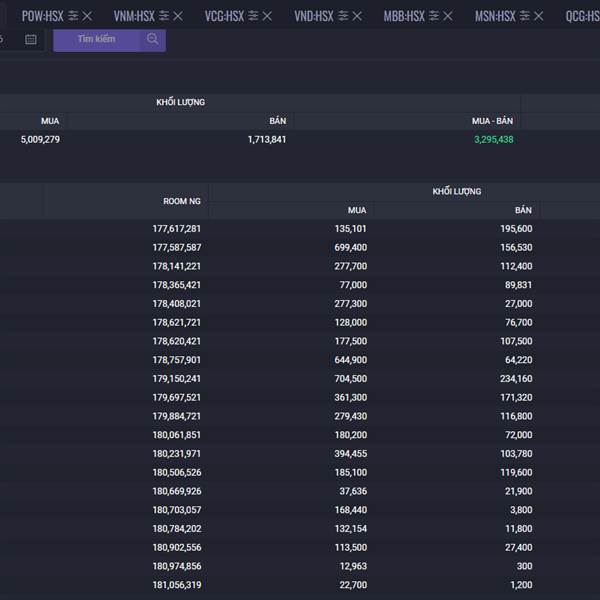Open the calendar date picker icon
Viewport: 600px width, 600px height.
point(31,39)
